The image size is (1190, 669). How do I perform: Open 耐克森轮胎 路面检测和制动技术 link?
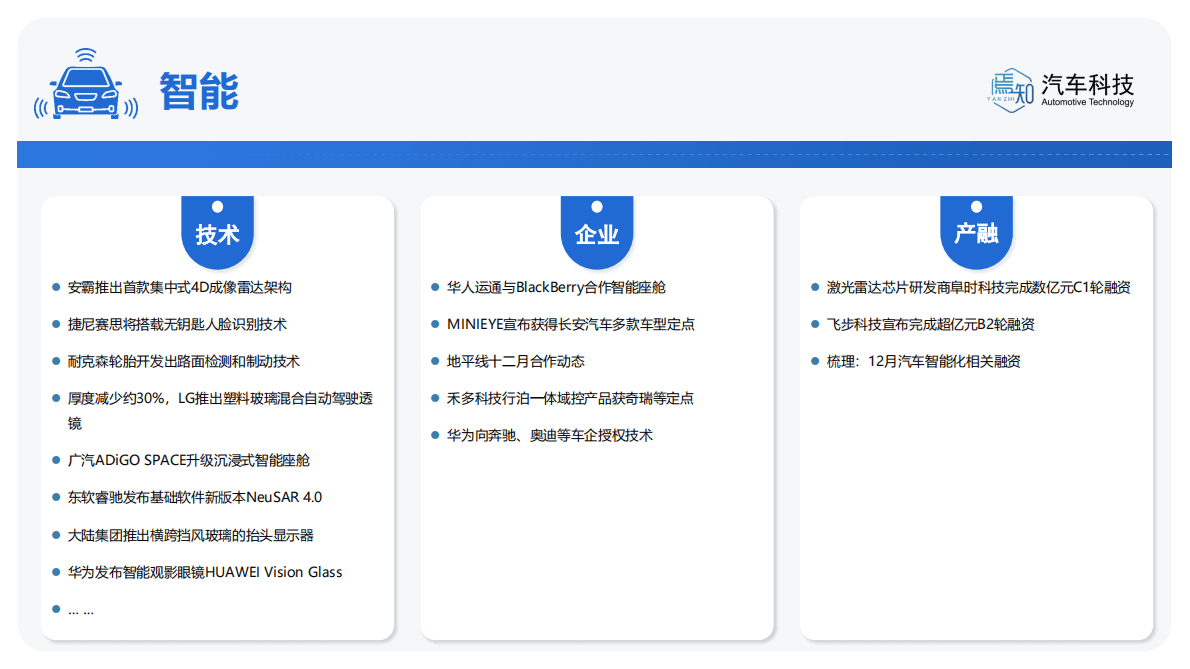click(183, 362)
